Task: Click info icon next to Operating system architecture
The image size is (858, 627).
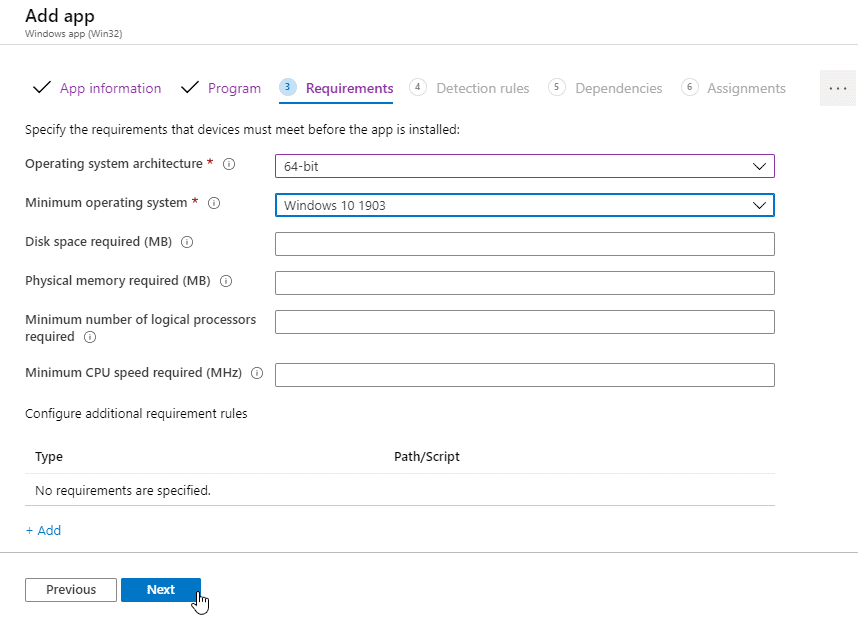Action: pyautogui.click(x=229, y=164)
